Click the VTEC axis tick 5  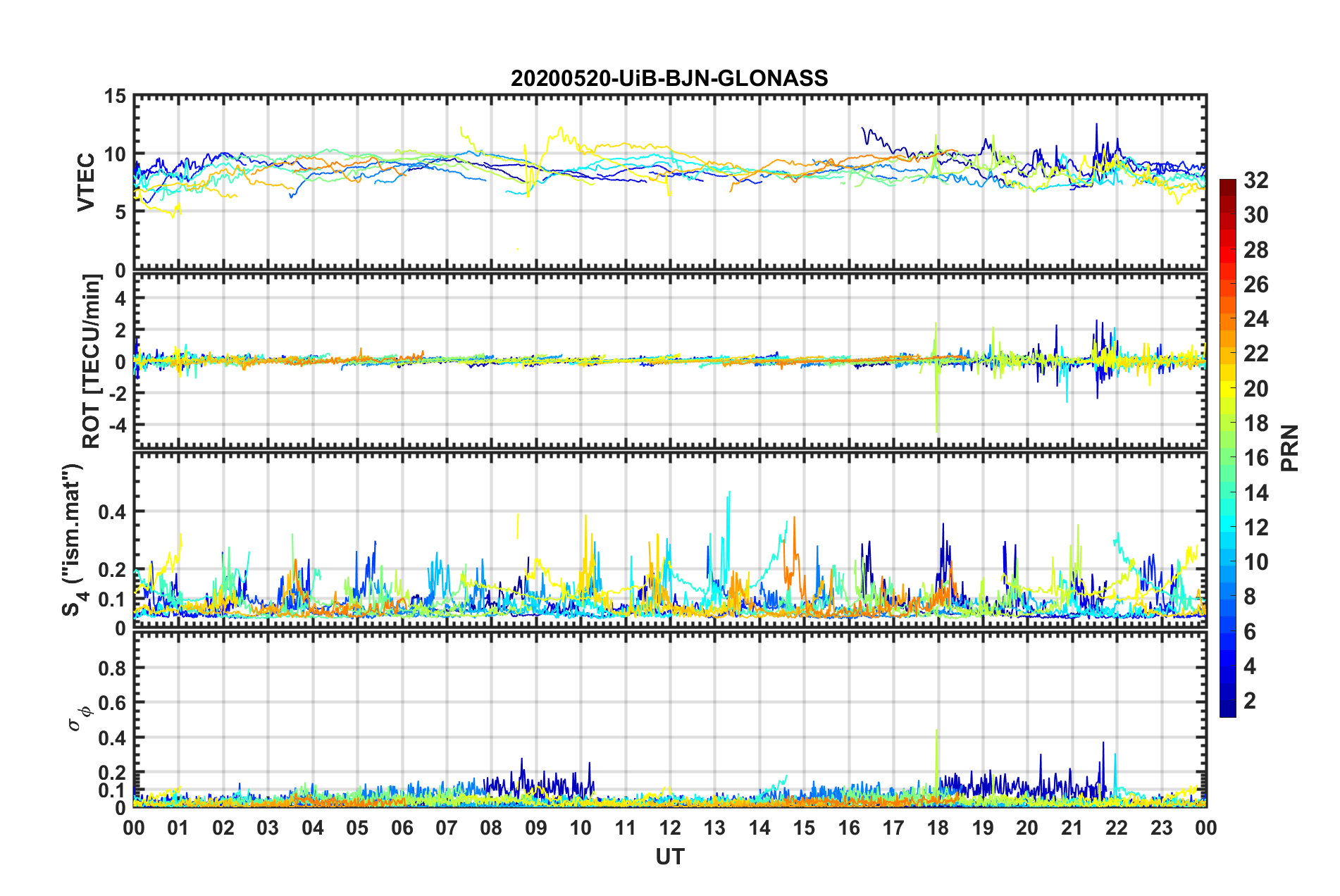[x=120, y=212]
